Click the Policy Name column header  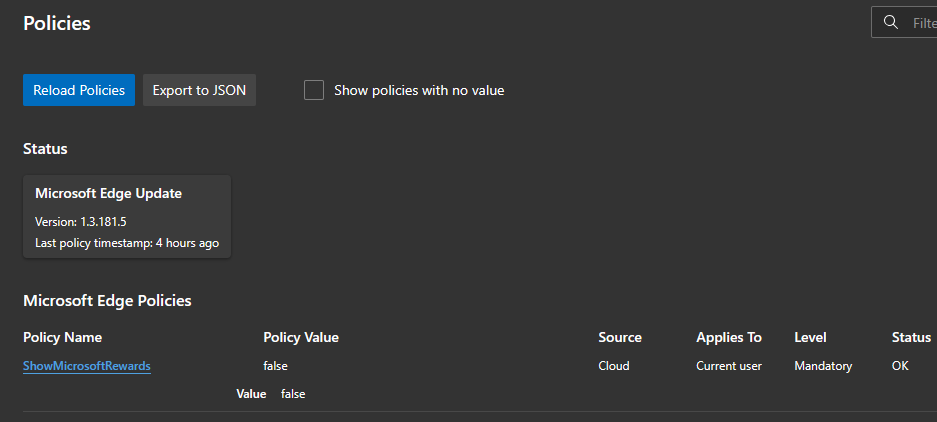[63, 337]
